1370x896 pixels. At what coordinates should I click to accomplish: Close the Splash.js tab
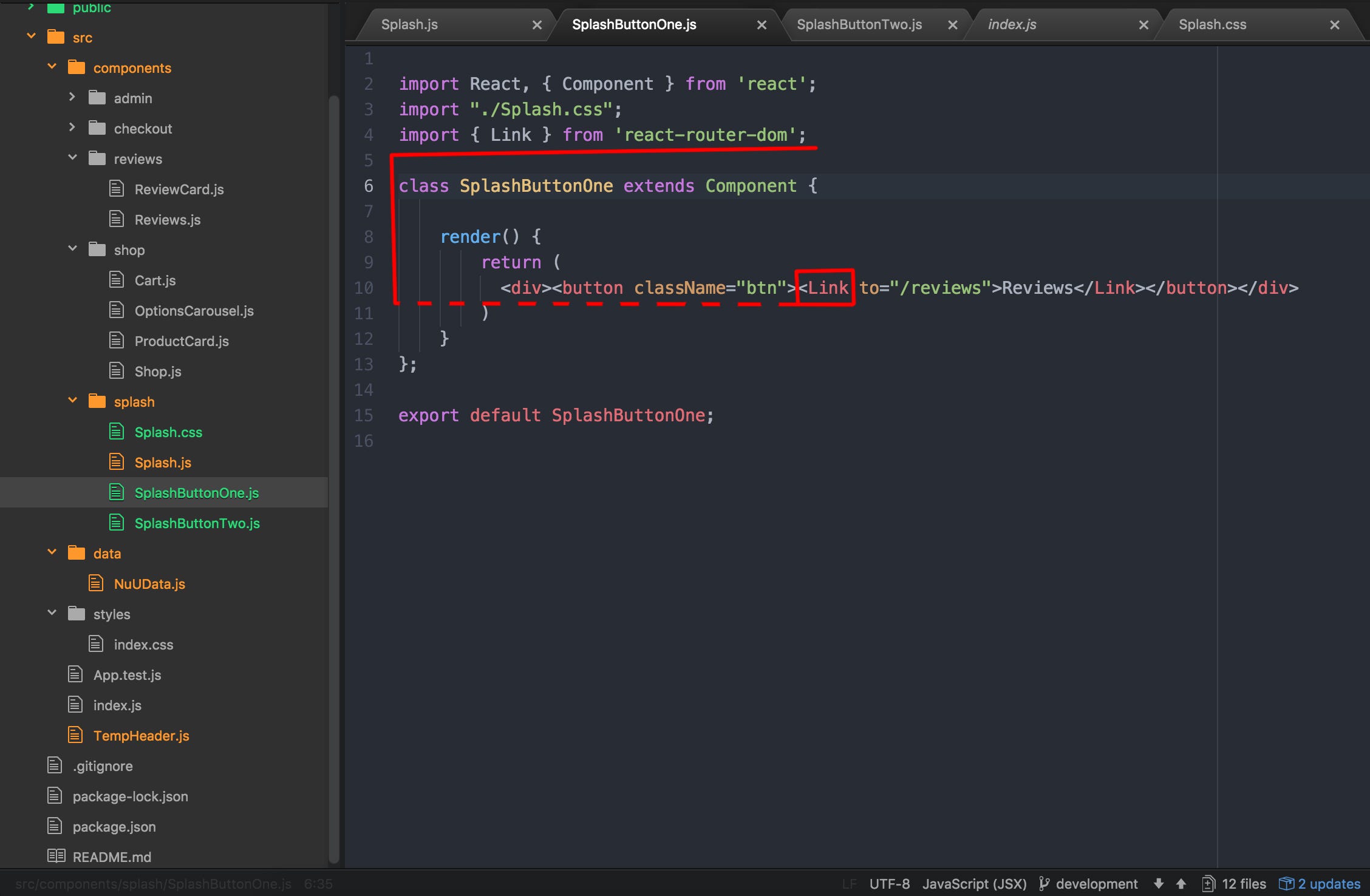[537, 25]
